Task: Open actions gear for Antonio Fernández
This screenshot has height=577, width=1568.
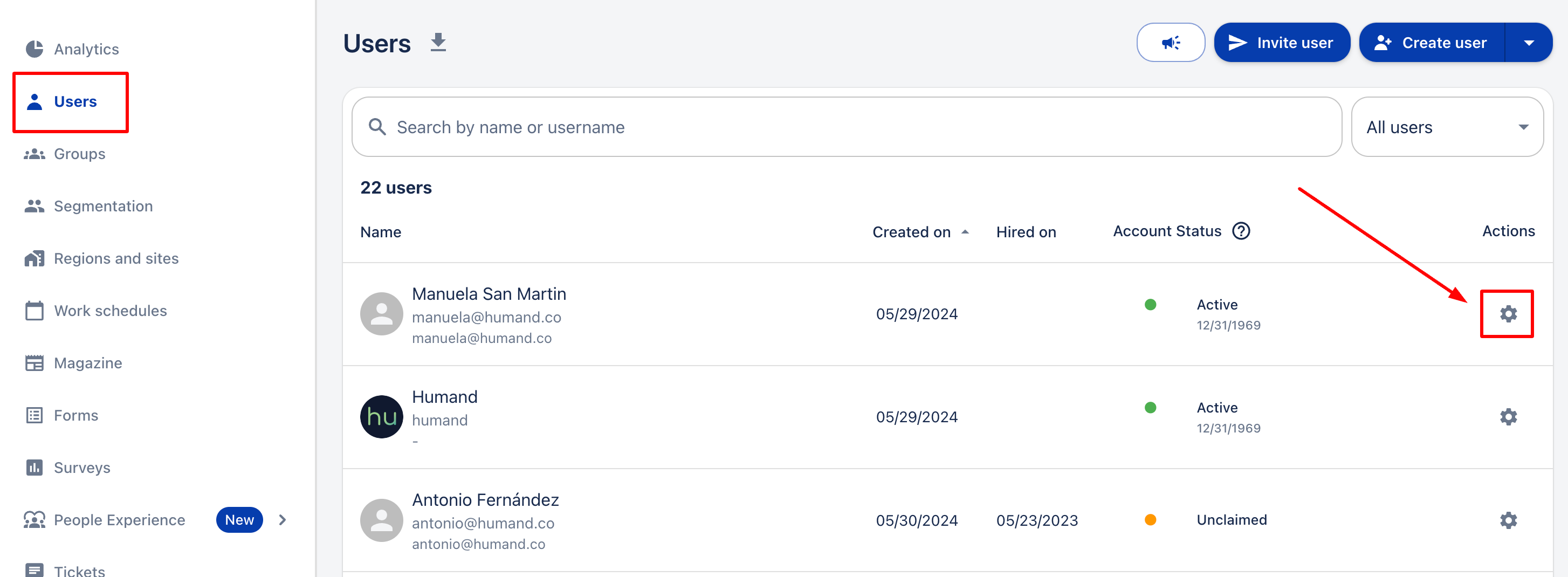Action: 1507,520
